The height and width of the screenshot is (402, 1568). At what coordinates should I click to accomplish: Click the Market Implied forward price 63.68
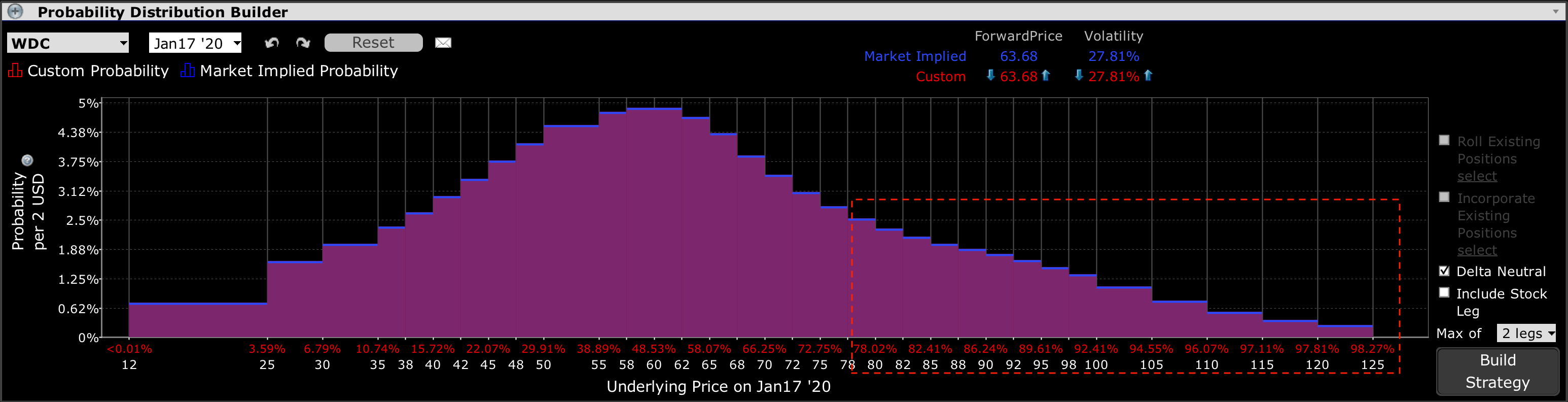pos(1018,56)
